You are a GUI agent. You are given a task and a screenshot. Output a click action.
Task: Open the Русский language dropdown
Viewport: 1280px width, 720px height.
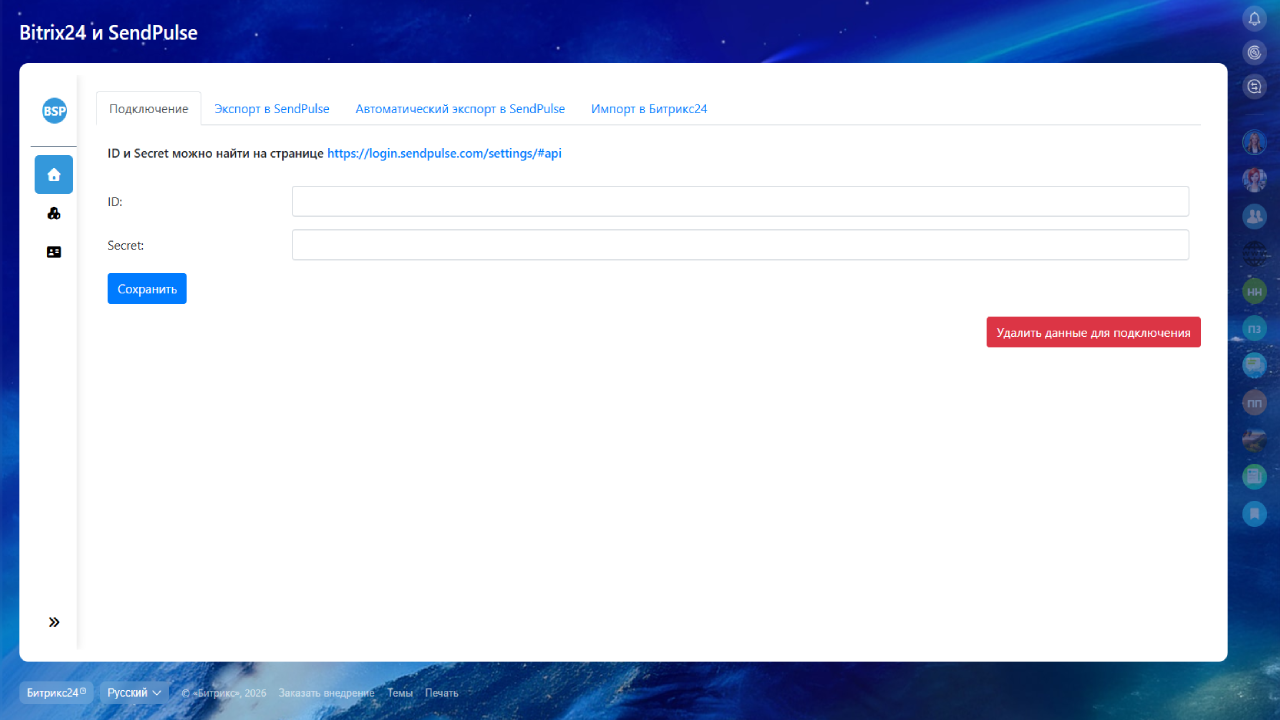click(134, 693)
